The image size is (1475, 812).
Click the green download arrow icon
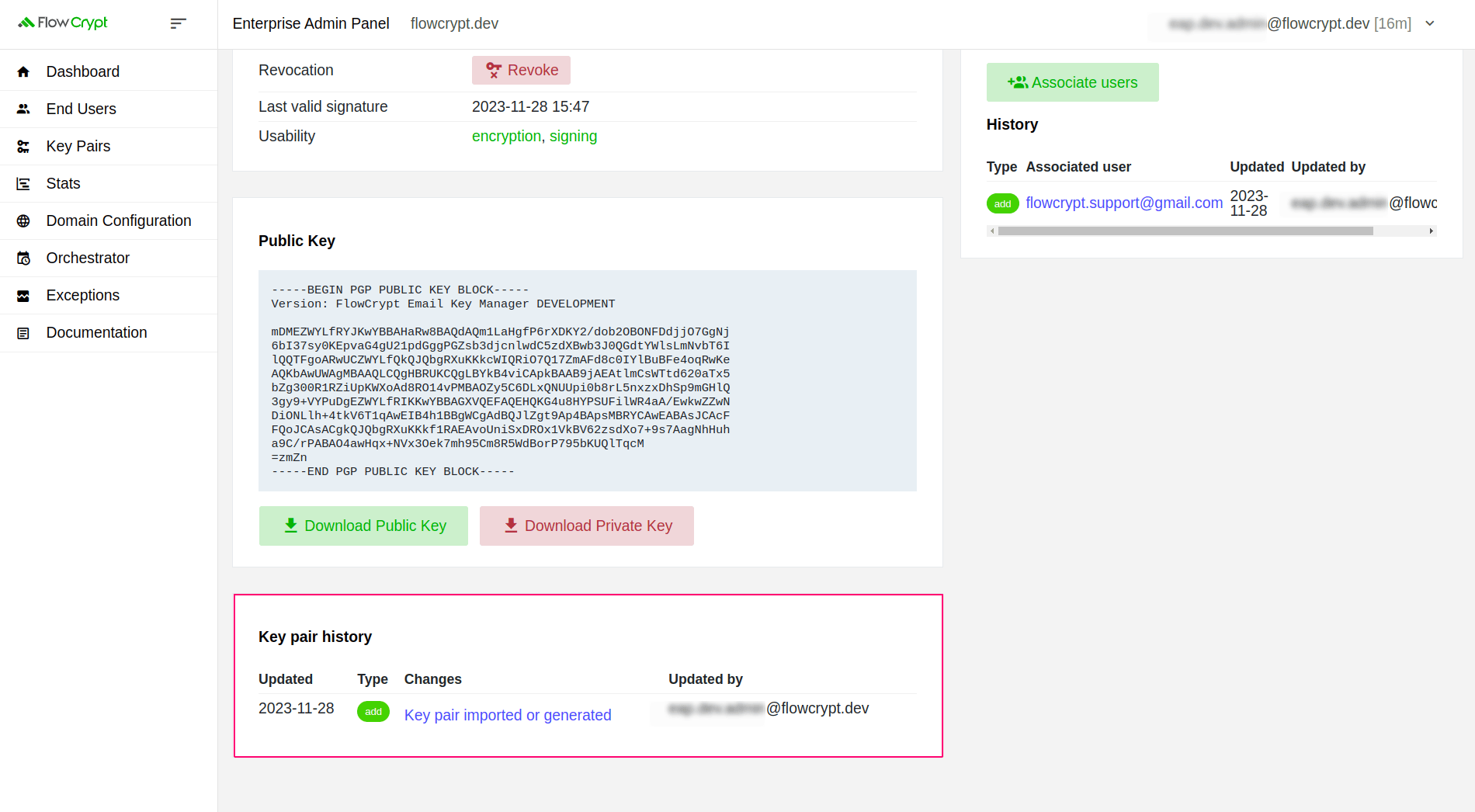(x=291, y=526)
